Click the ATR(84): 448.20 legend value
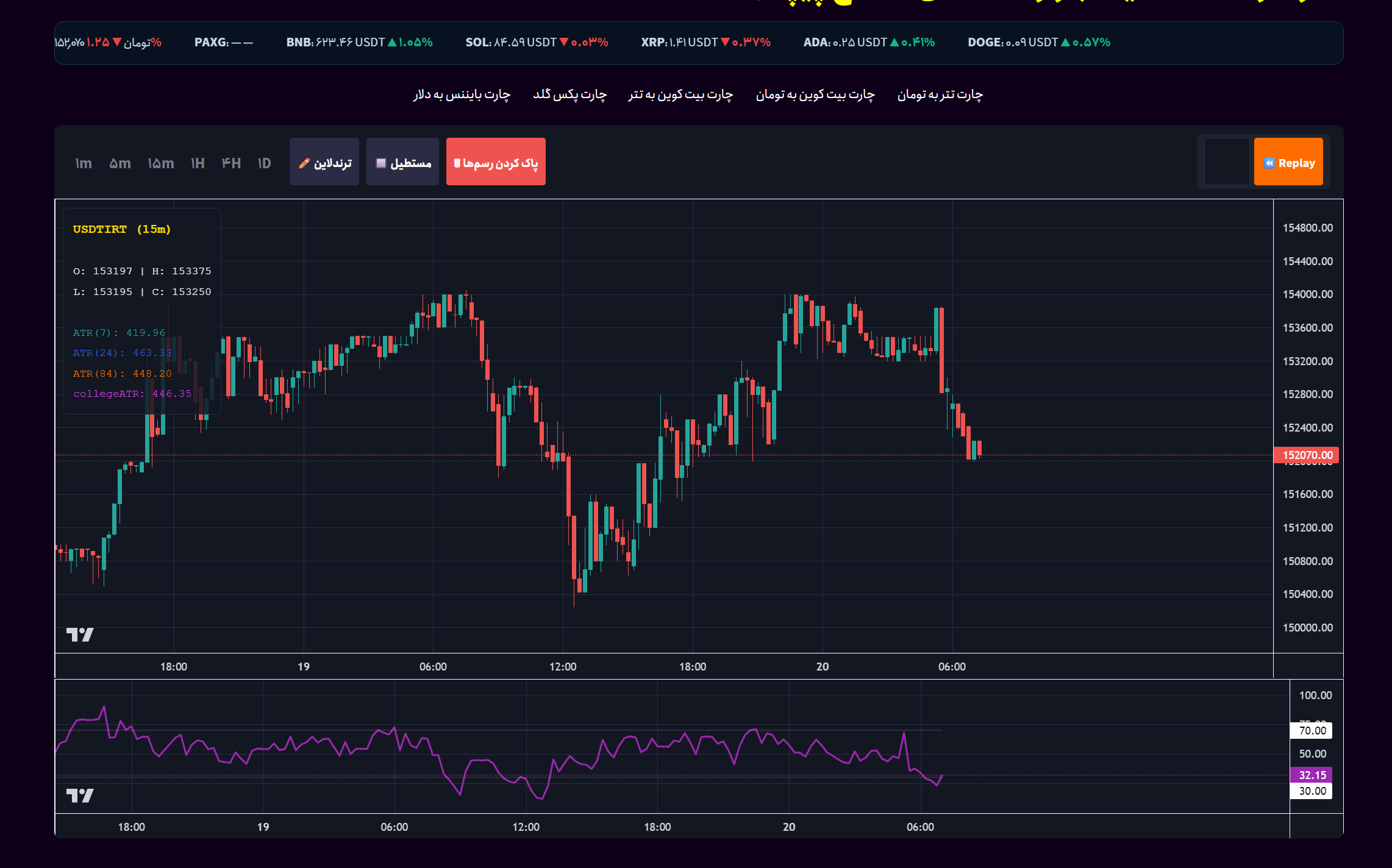This screenshot has height=868, width=1392. [123, 374]
